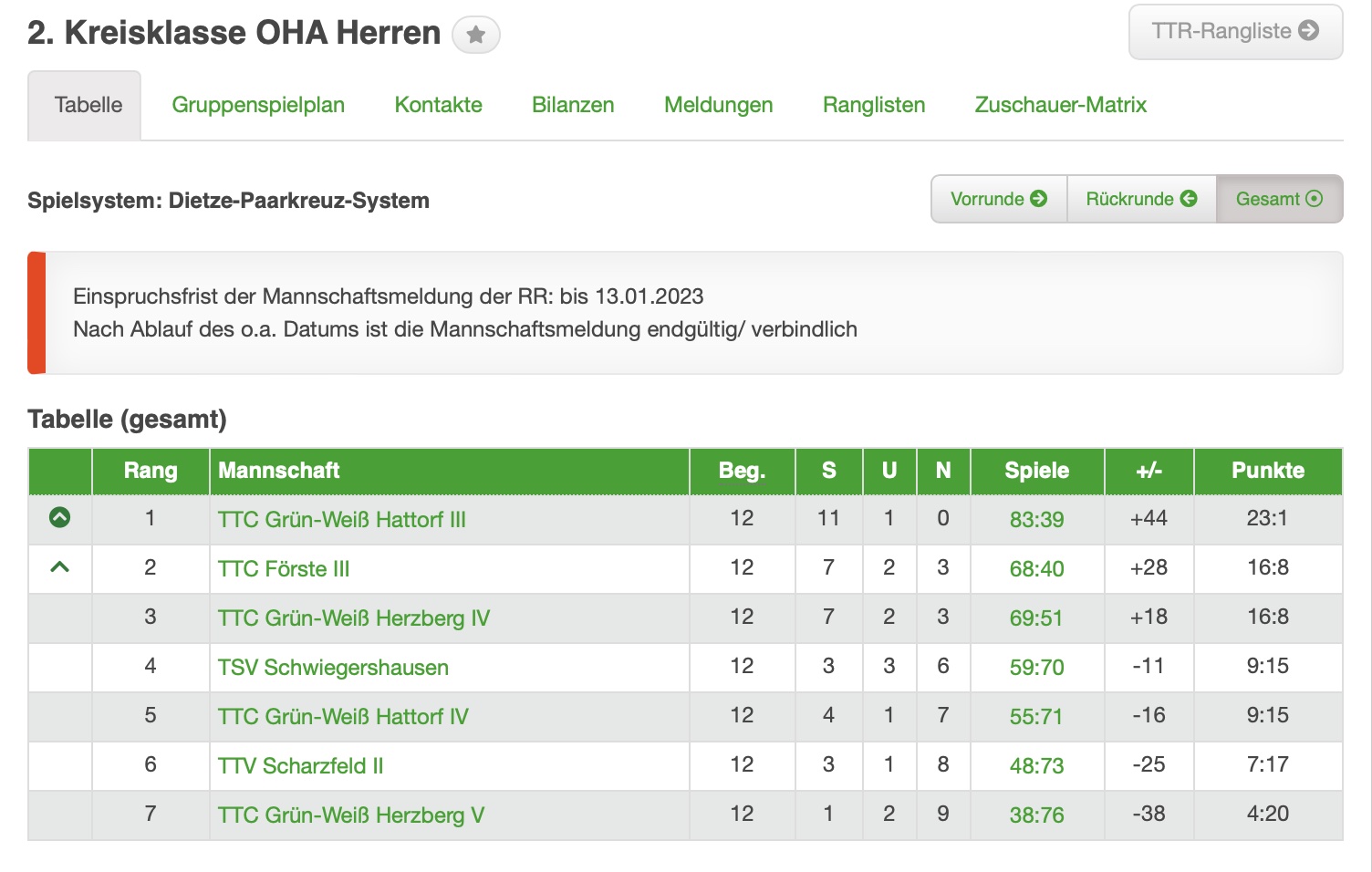Click the star favorite icon beside title
This screenshot has width=1372, height=872.
coord(475,36)
